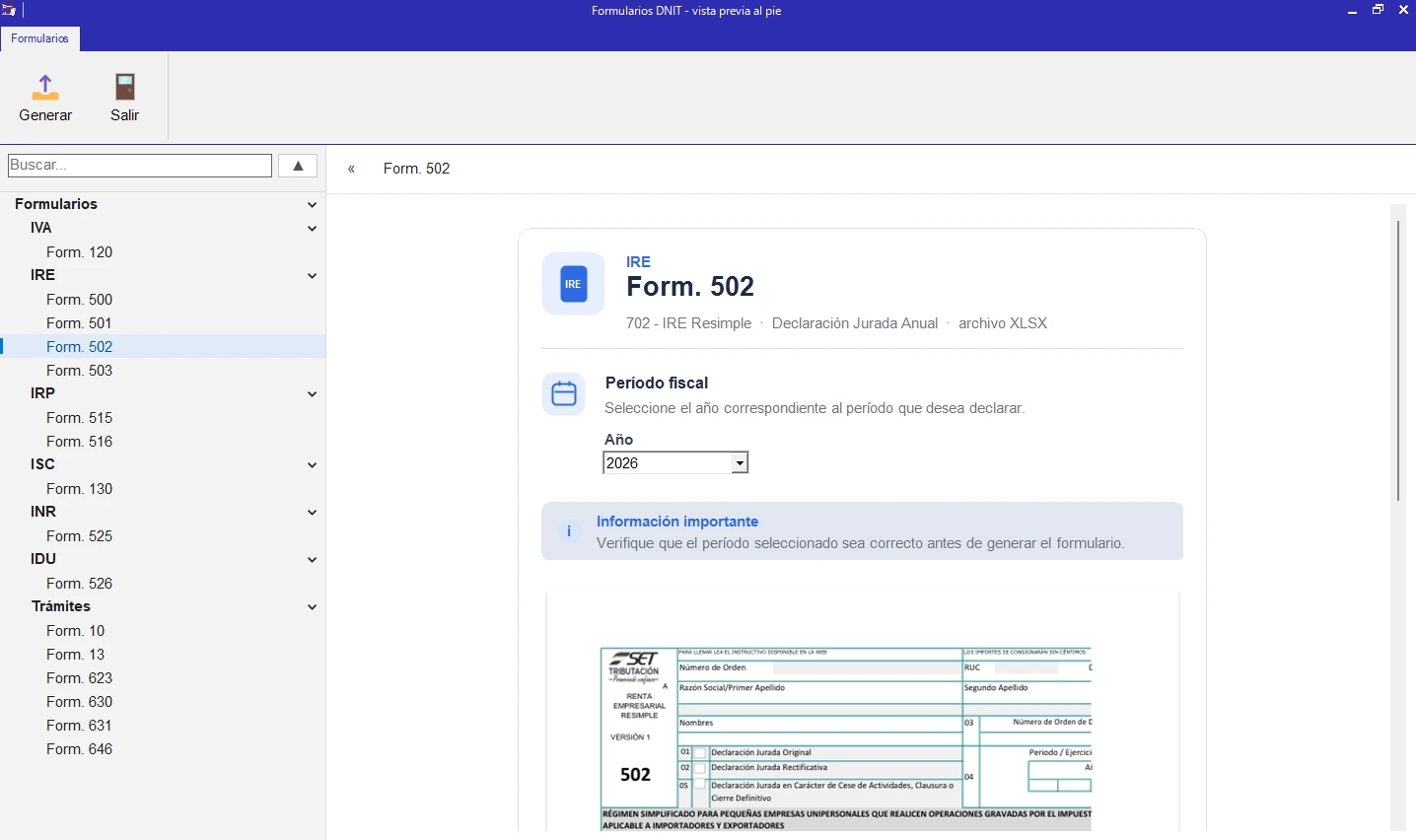Select Form. 631 in the tree
This screenshot has width=1416, height=840.
tap(80, 726)
